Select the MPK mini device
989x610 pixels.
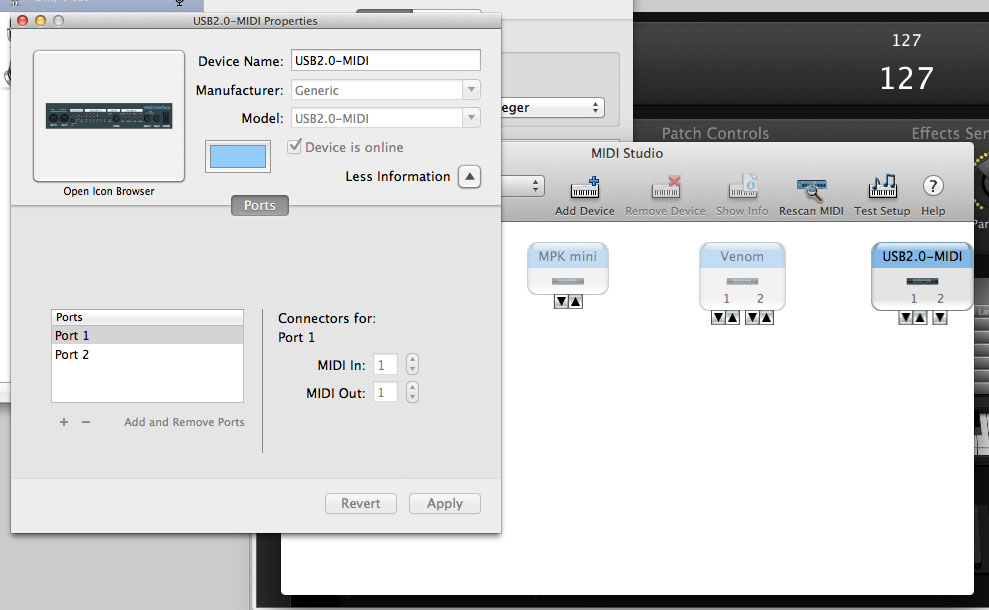point(568,268)
